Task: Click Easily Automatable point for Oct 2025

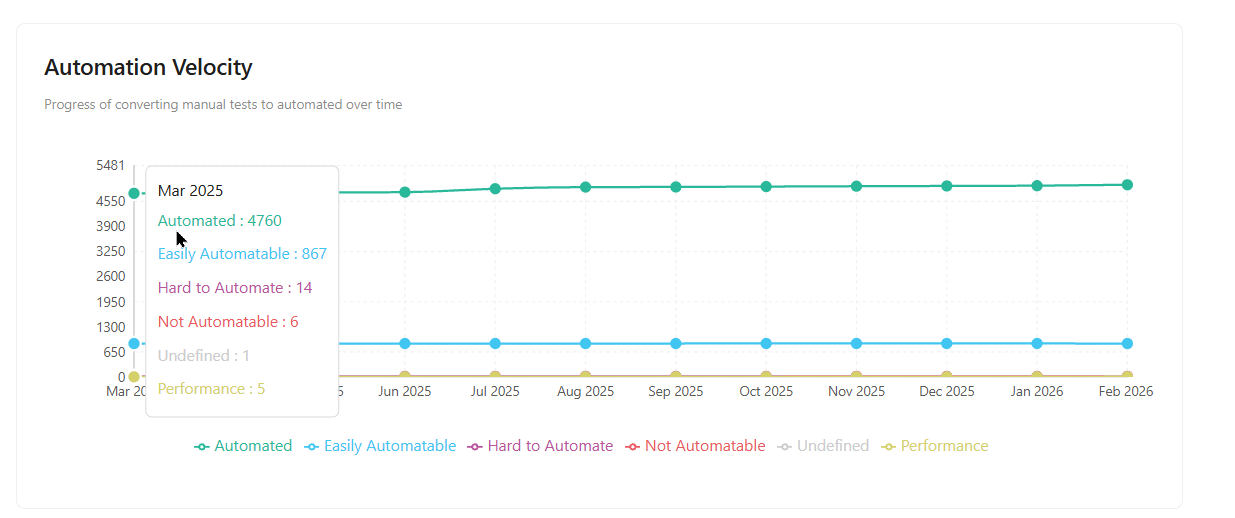Action: [766, 344]
